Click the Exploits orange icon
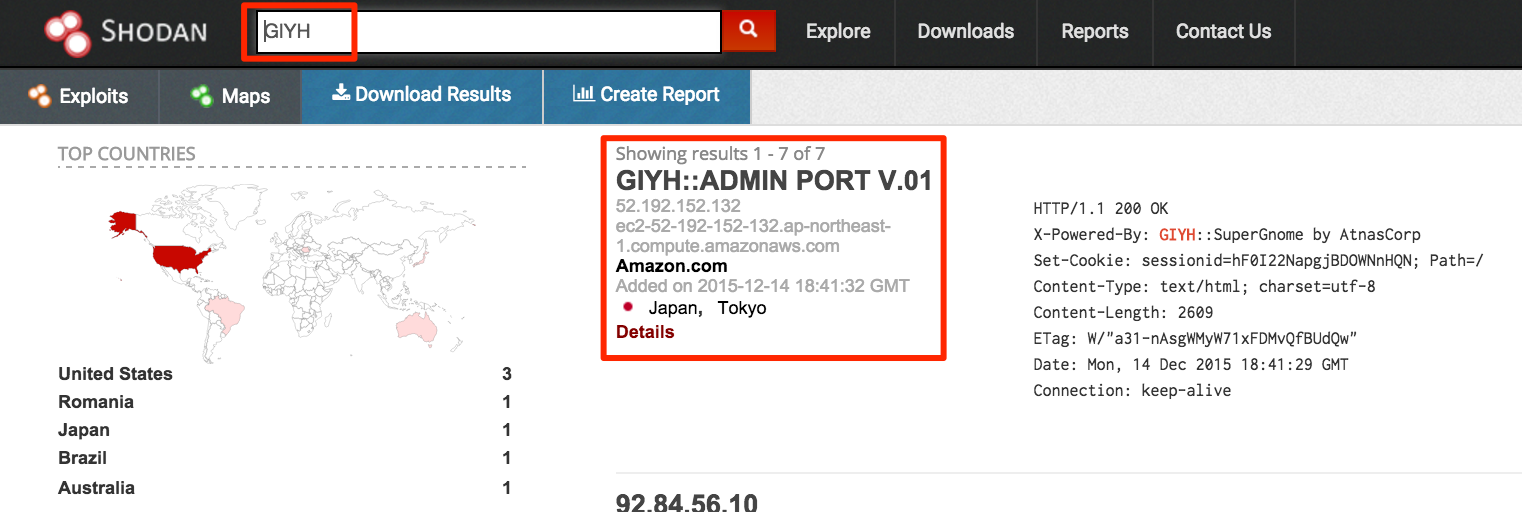The image size is (1522, 512). (39, 96)
